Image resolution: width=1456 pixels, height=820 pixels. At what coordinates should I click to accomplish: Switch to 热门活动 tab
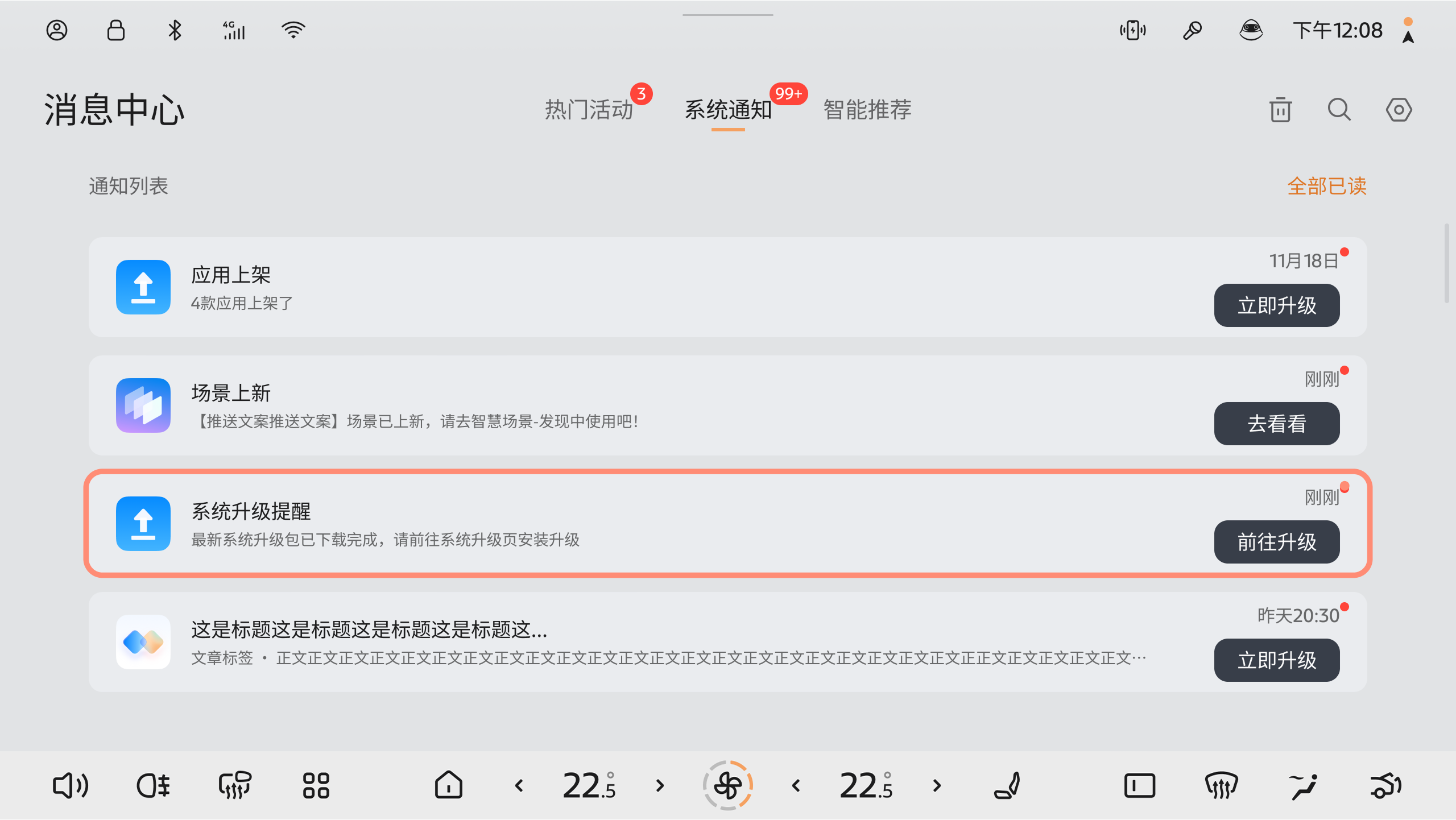point(589,110)
